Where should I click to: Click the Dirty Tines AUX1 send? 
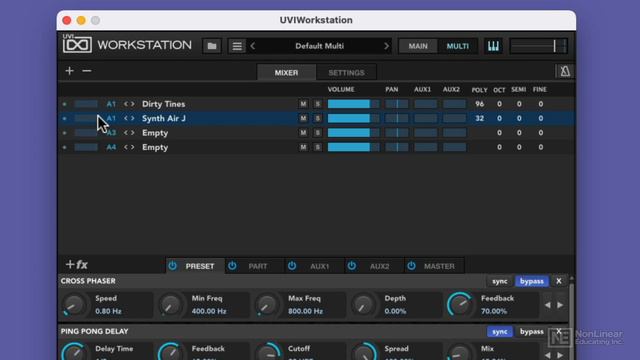425,104
